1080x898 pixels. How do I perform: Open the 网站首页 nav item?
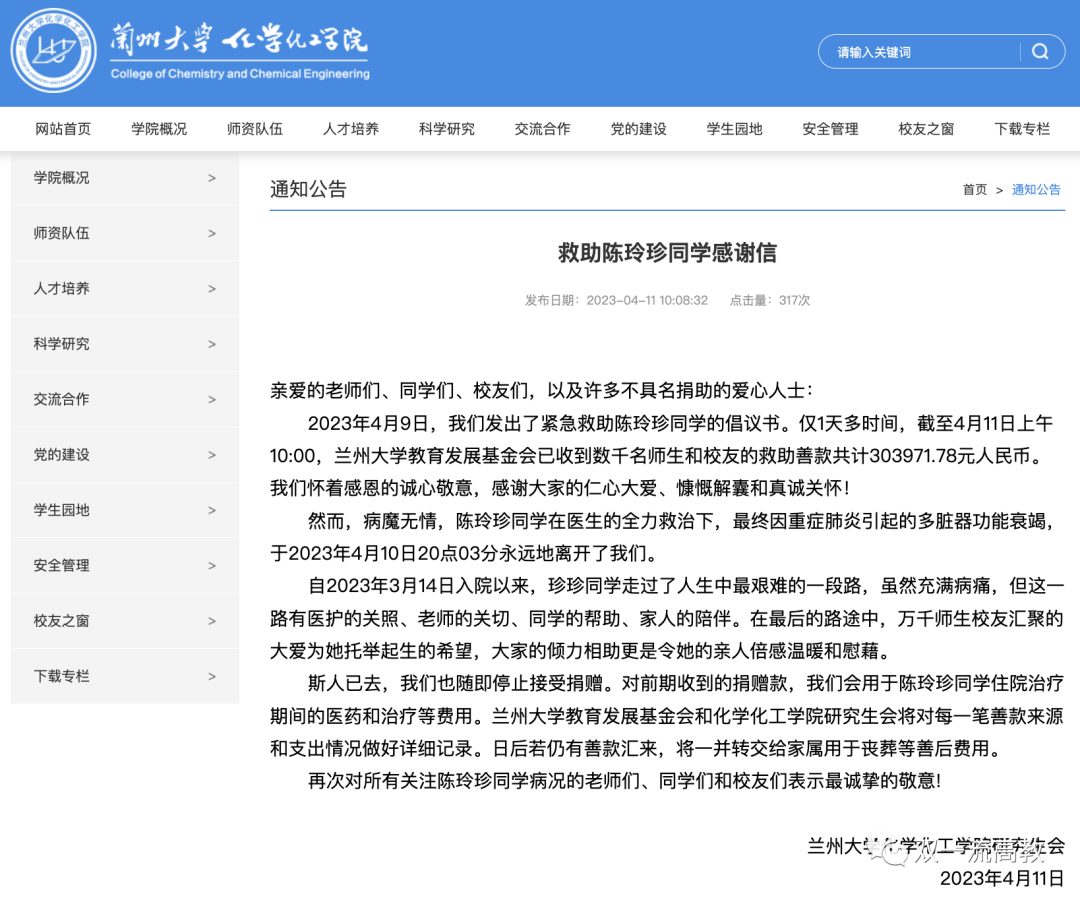63,129
